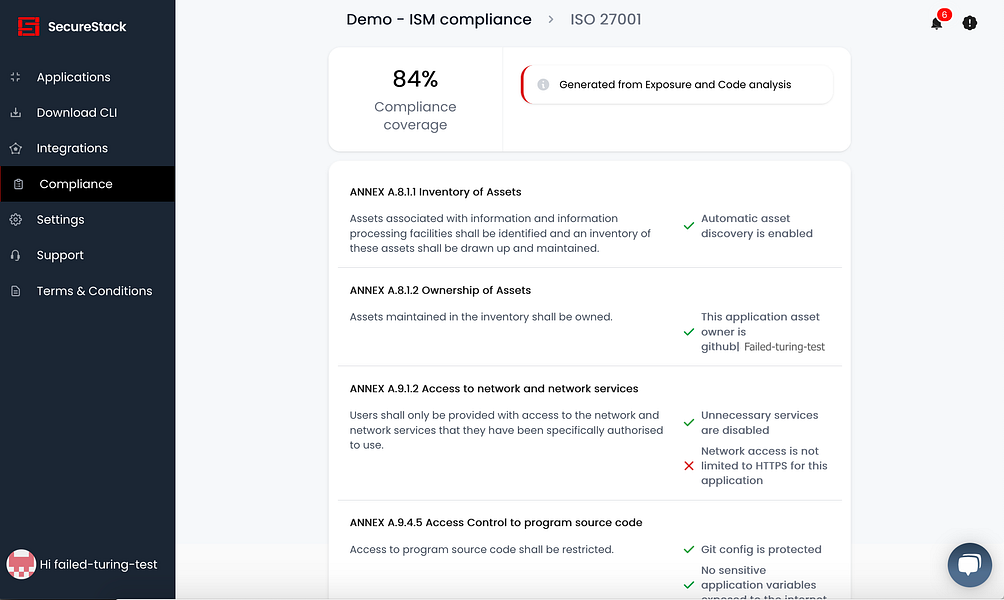Click Generated from Exposure and Code analysis
Screen dimensions: 1004x600
[675, 85]
